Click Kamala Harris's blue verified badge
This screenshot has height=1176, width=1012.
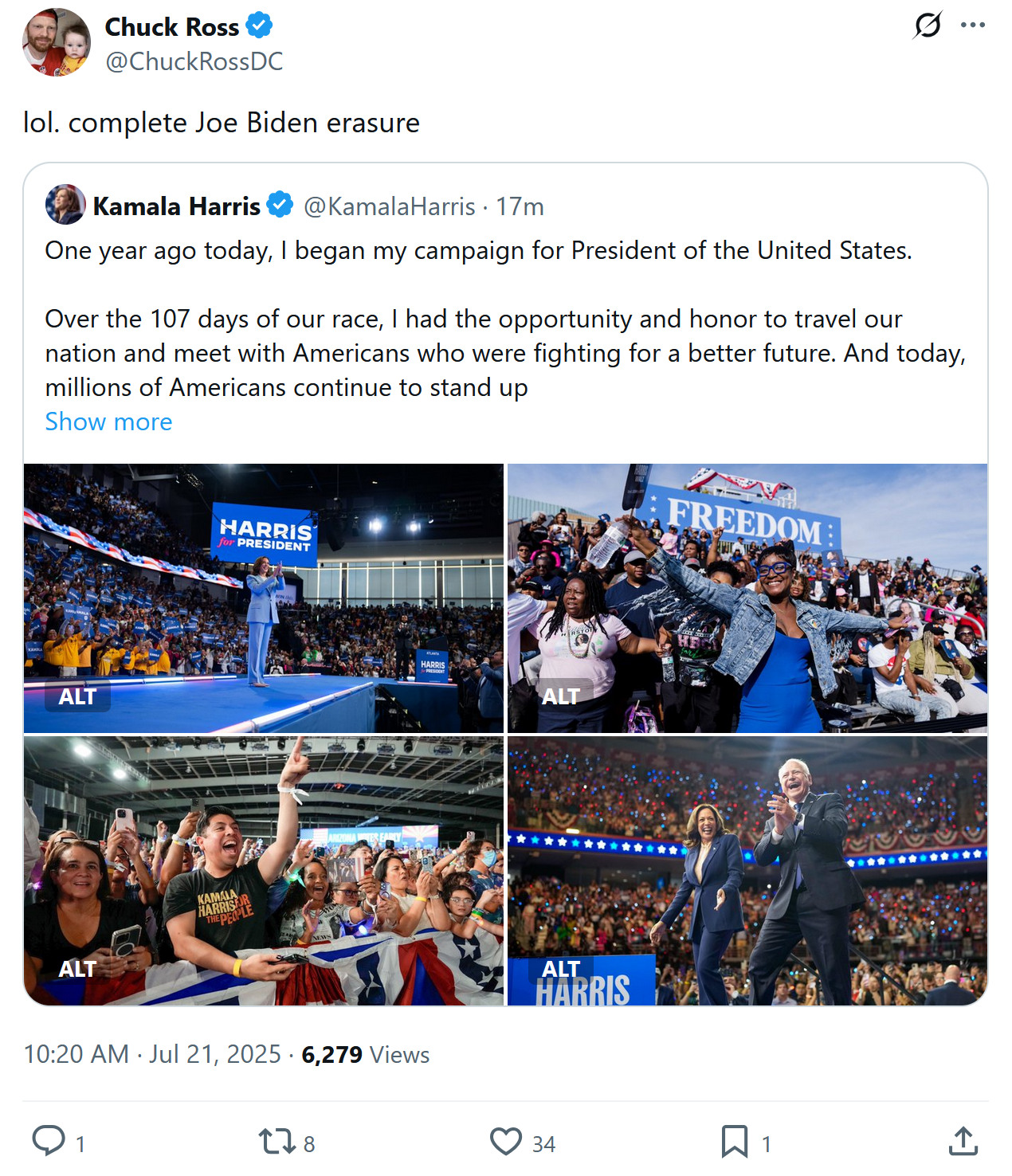(280, 206)
